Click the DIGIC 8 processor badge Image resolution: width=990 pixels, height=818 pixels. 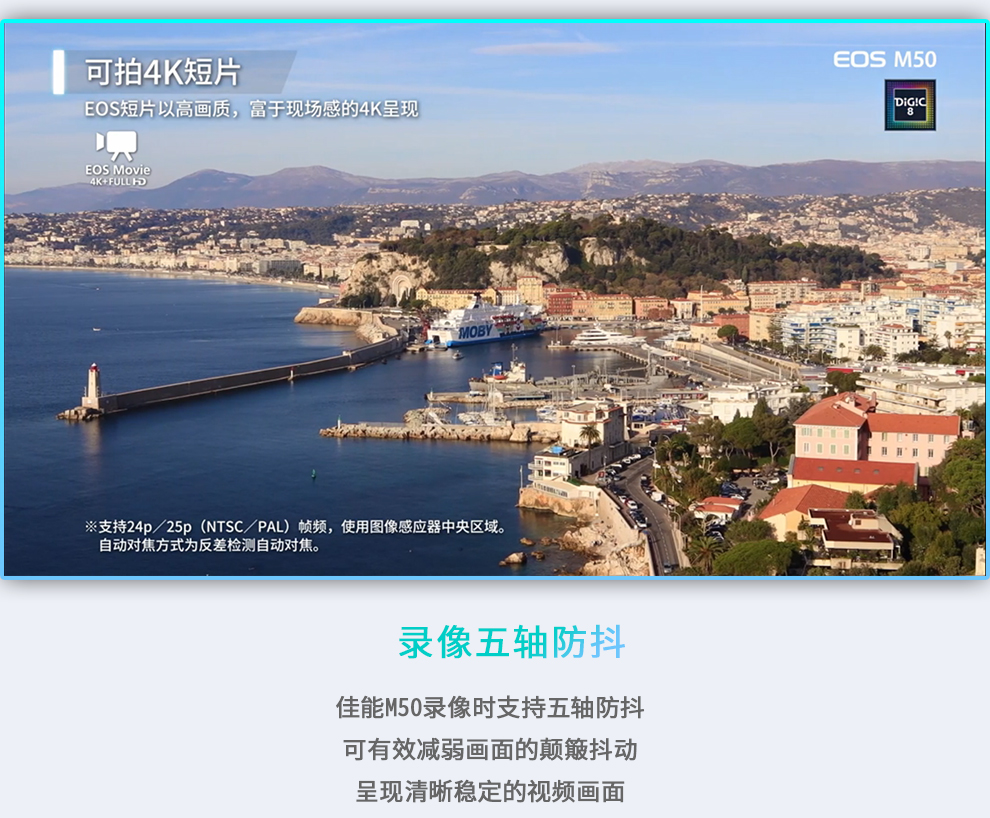point(910,105)
